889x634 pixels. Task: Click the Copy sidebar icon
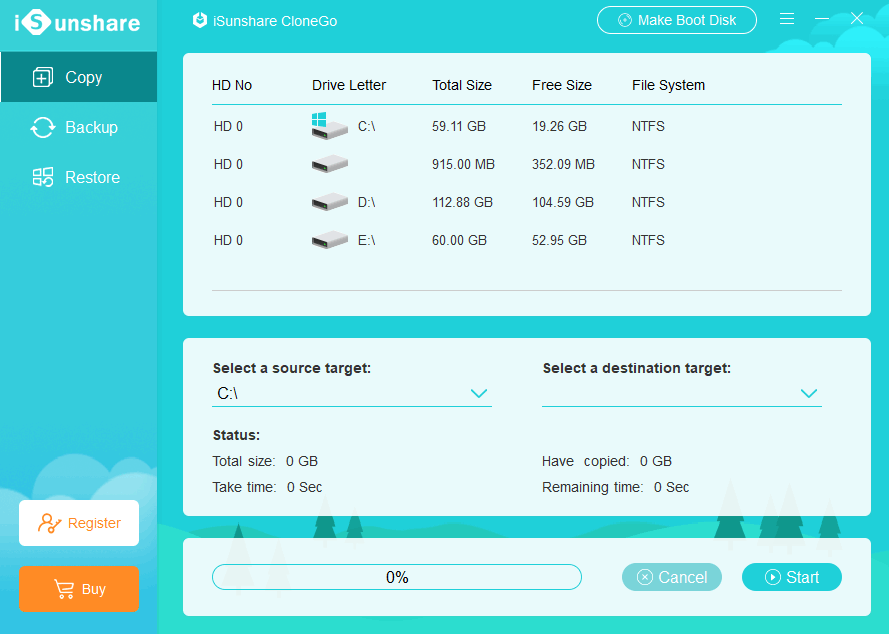tap(43, 77)
